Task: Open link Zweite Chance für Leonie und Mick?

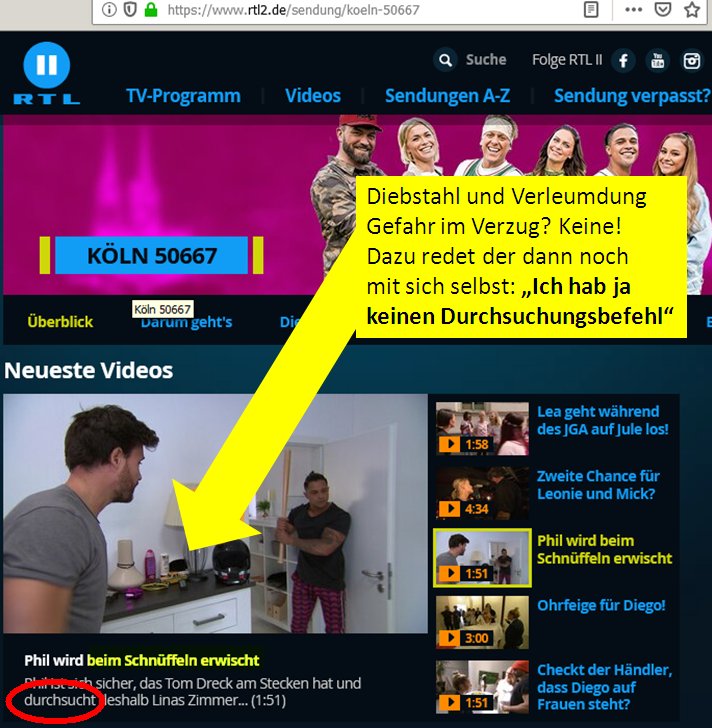Action: 598,485
